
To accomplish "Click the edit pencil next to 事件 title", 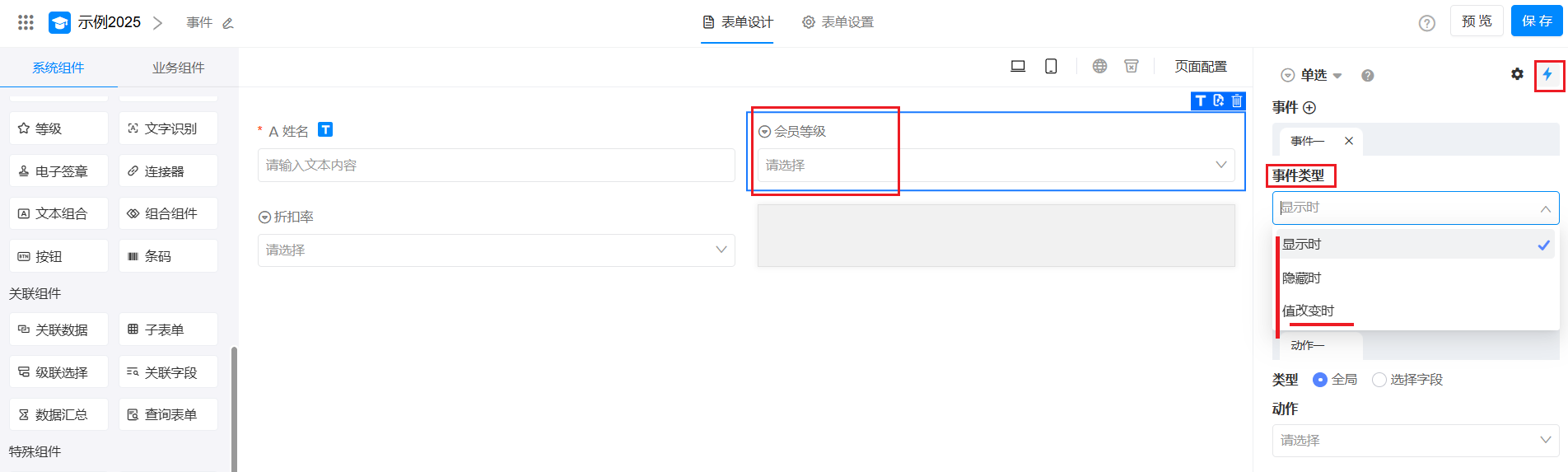I will click(x=228, y=23).
